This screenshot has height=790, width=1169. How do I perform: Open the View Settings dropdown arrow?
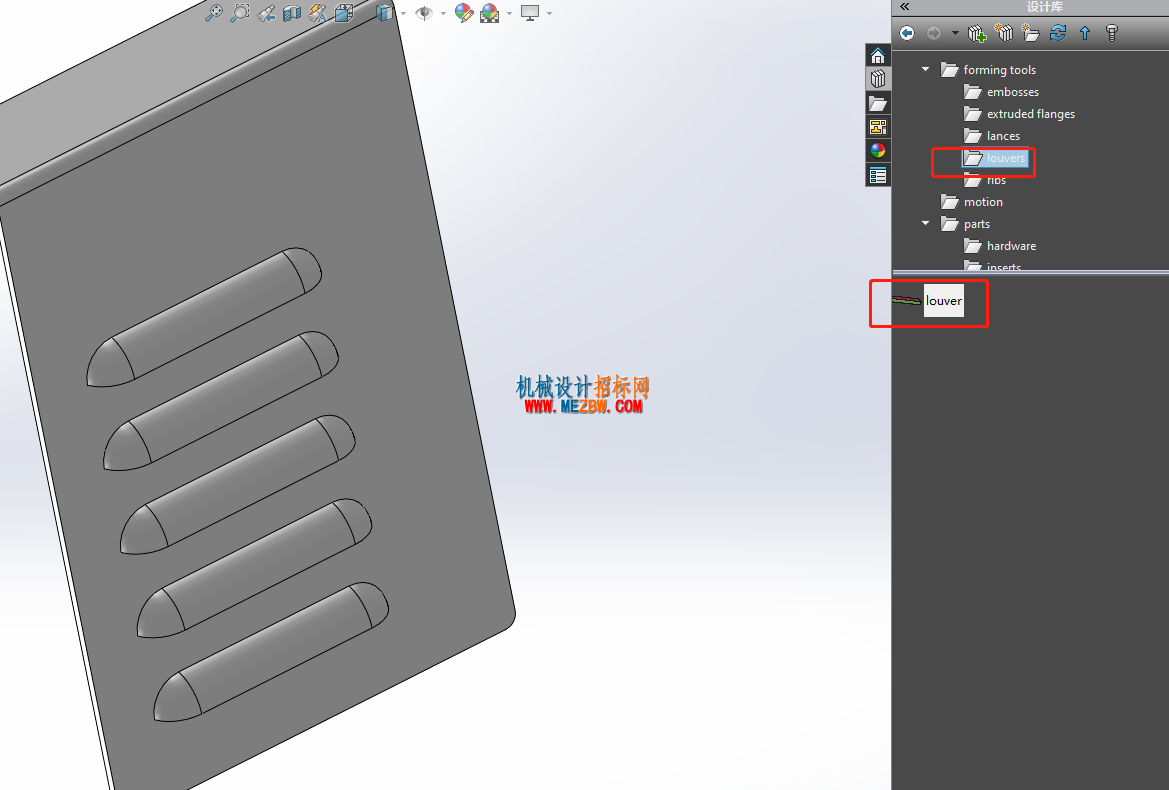click(x=549, y=13)
